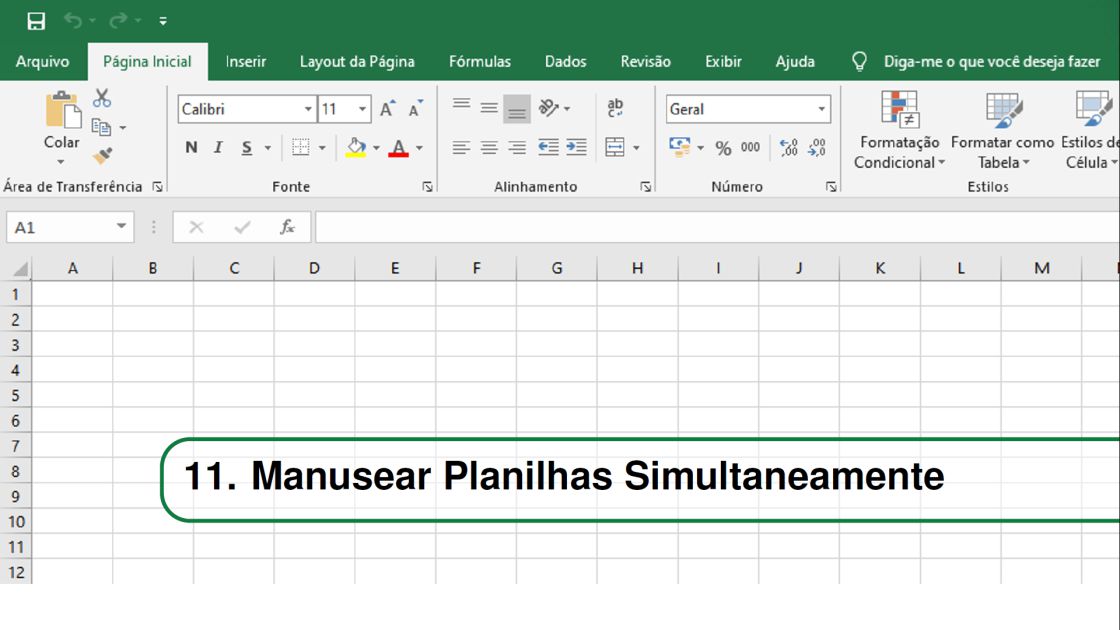Save the workbook using the disk icon
Viewport: 1120px width, 630px height.
point(36,21)
